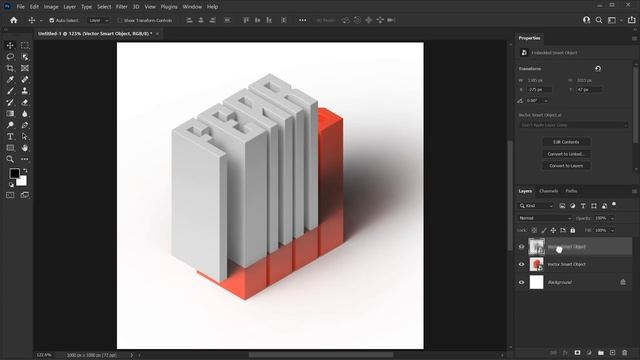
Task: Select the Horizontal Type tool
Action: [x=10, y=137]
